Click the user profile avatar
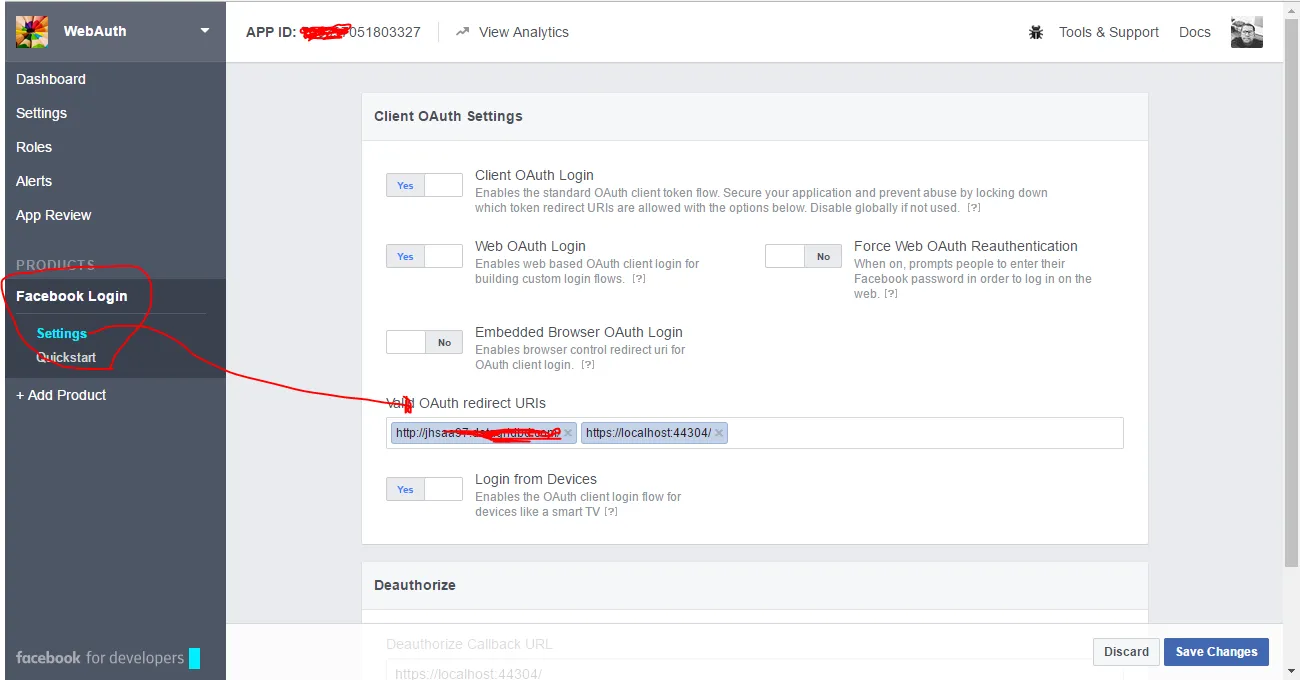 coord(1246,32)
